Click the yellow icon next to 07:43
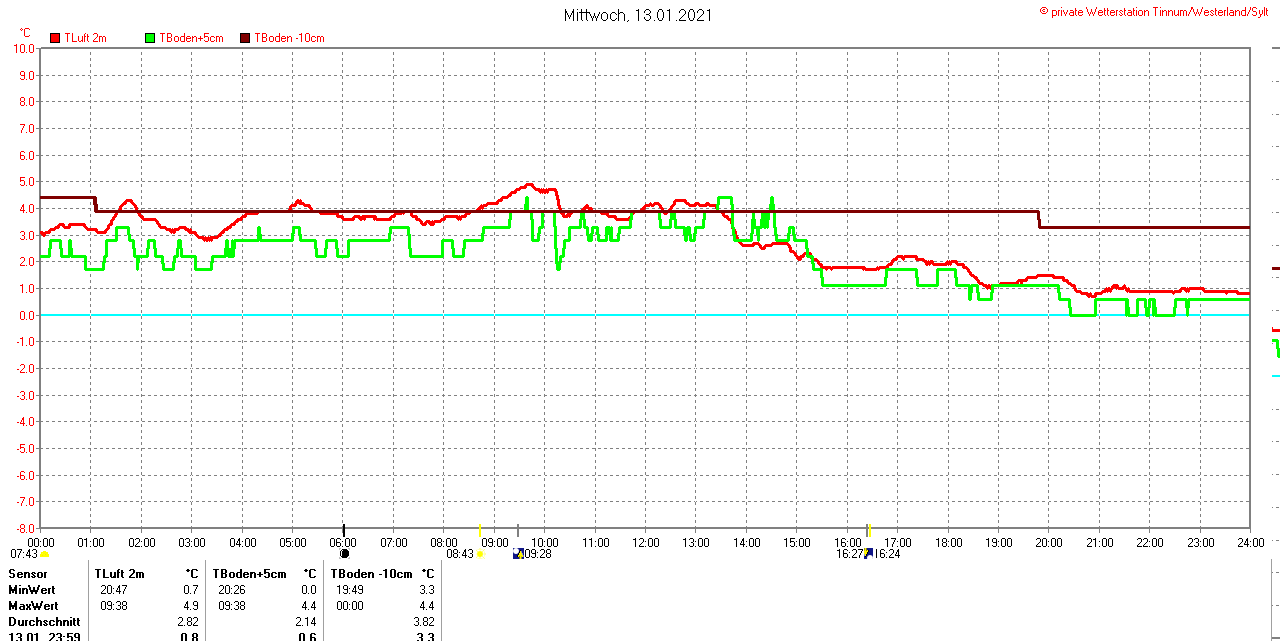 [x=44, y=554]
